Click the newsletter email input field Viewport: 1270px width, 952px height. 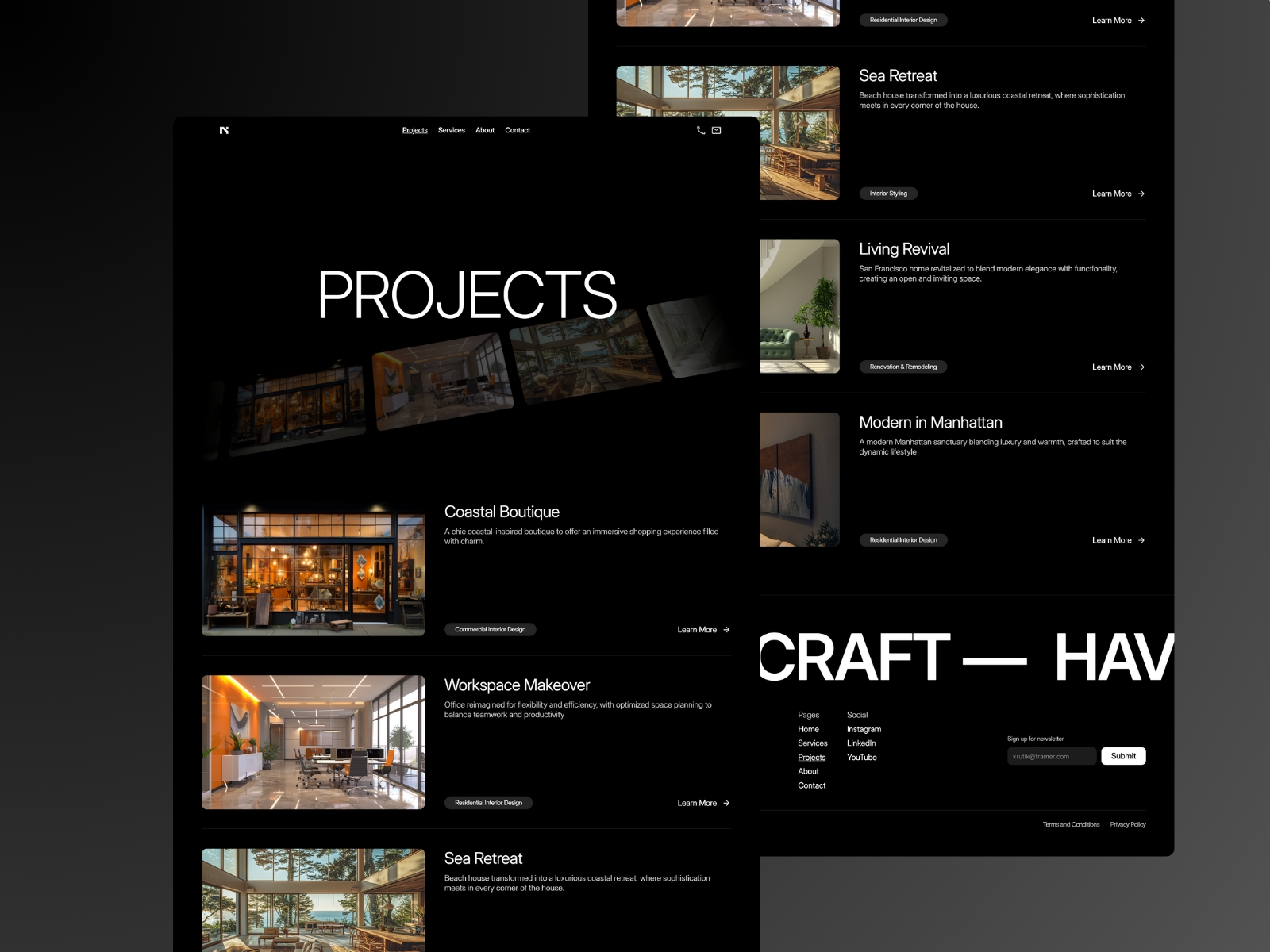[x=1051, y=756]
